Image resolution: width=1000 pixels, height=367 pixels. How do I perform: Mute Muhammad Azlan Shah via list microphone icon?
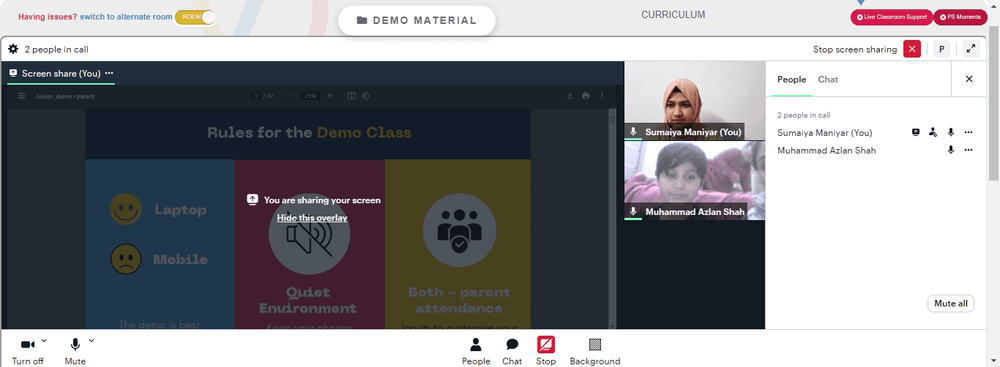(951, 150)
